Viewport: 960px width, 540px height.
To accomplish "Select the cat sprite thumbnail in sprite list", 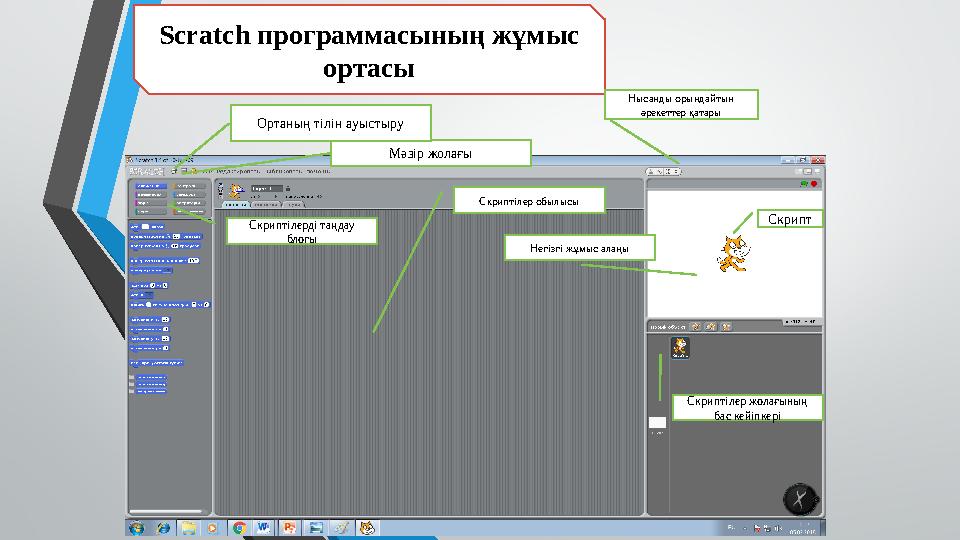I will coord(680,348).
